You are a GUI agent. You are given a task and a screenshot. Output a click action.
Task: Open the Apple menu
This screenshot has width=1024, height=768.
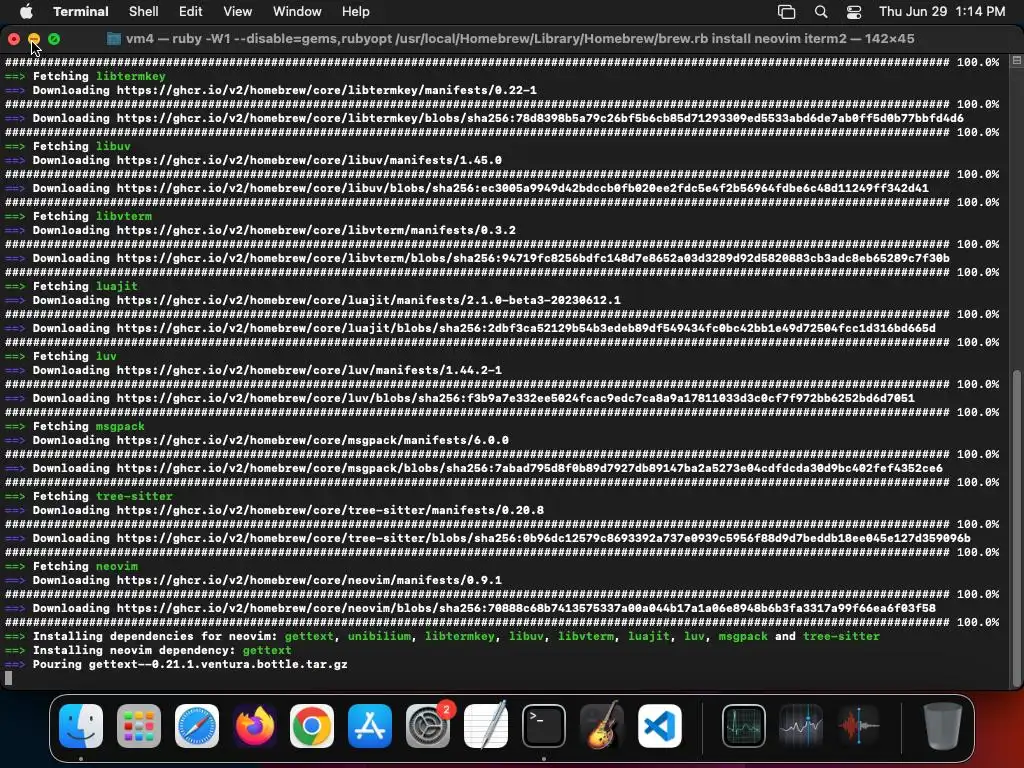click(26, 11)
